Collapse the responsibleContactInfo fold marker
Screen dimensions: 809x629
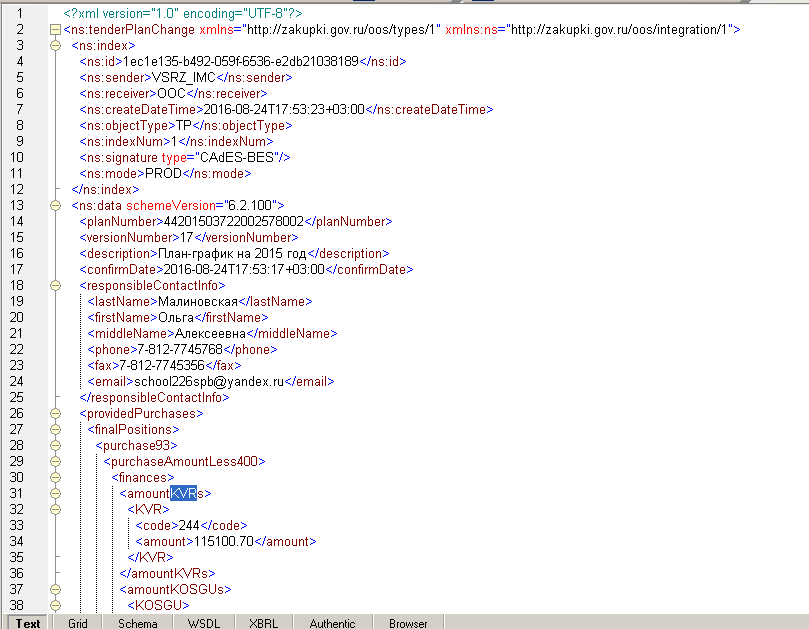tap(55, 286)
